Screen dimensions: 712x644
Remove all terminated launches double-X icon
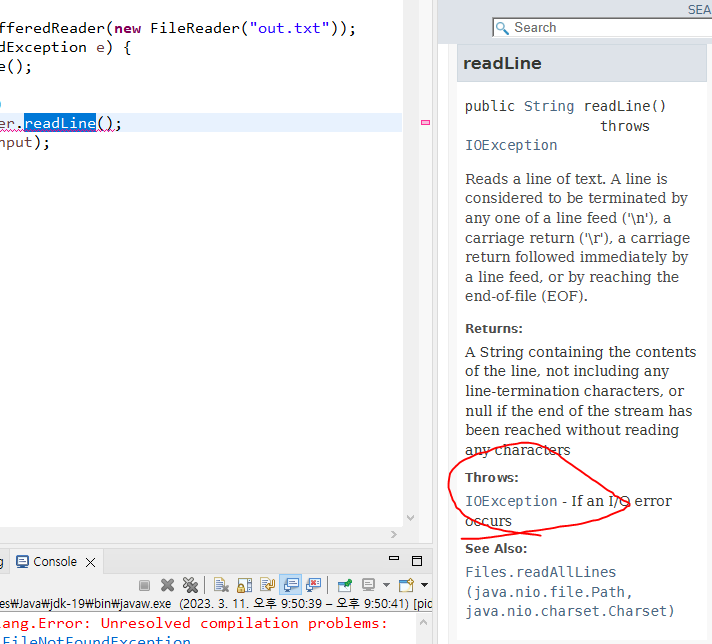[190, 585]
